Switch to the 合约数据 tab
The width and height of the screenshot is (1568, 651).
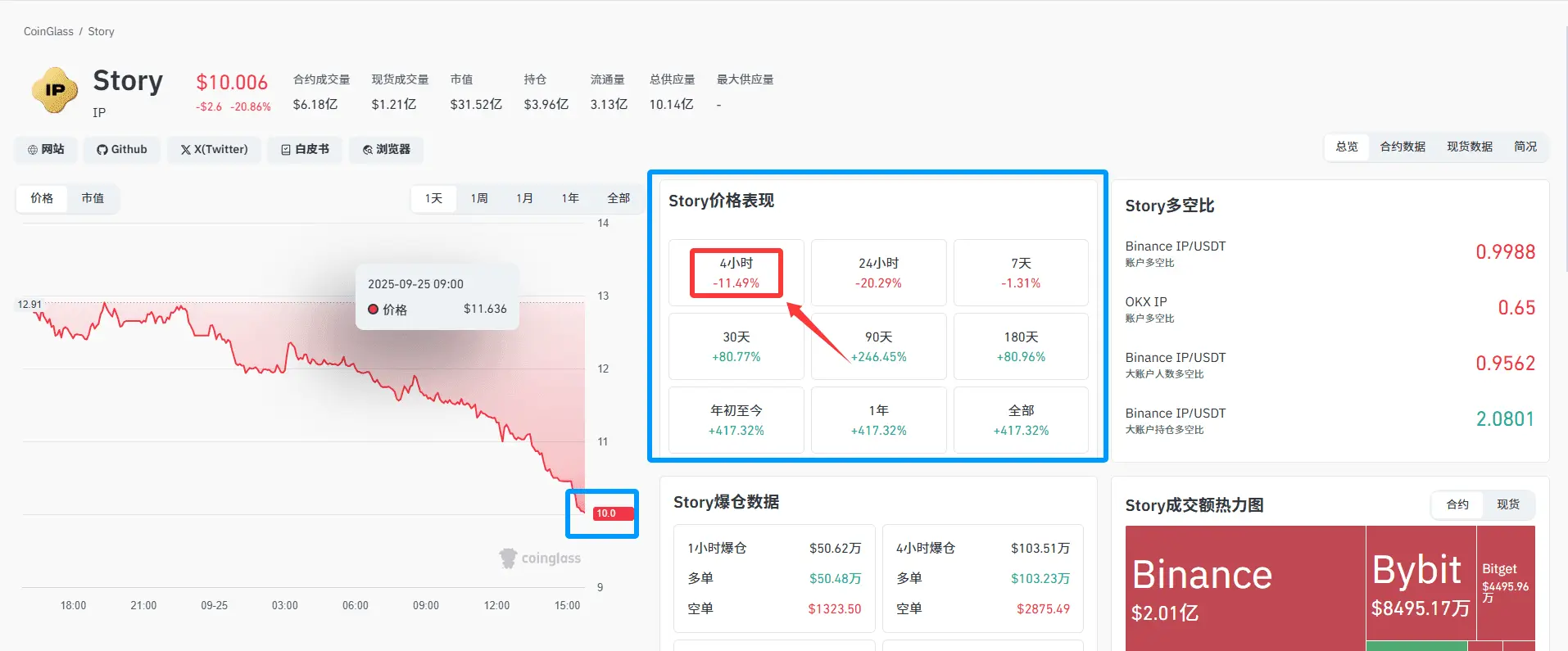[x=1403, y=147]
